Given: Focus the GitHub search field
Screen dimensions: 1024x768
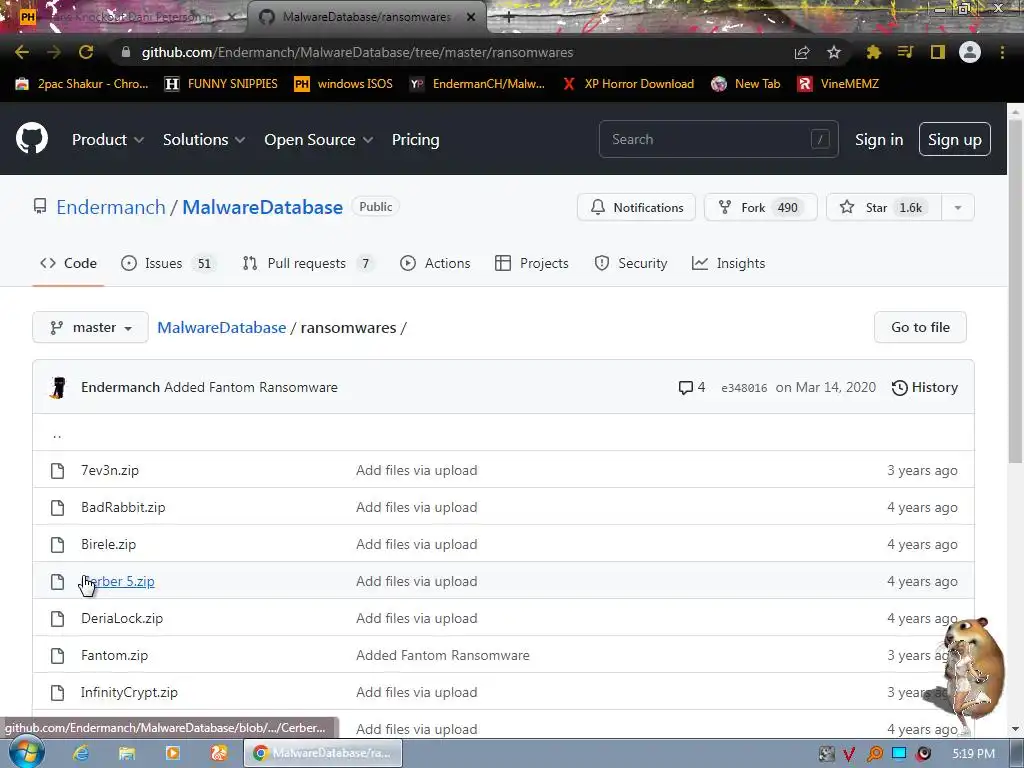Looking at the screenshot, I should point(718,139).
